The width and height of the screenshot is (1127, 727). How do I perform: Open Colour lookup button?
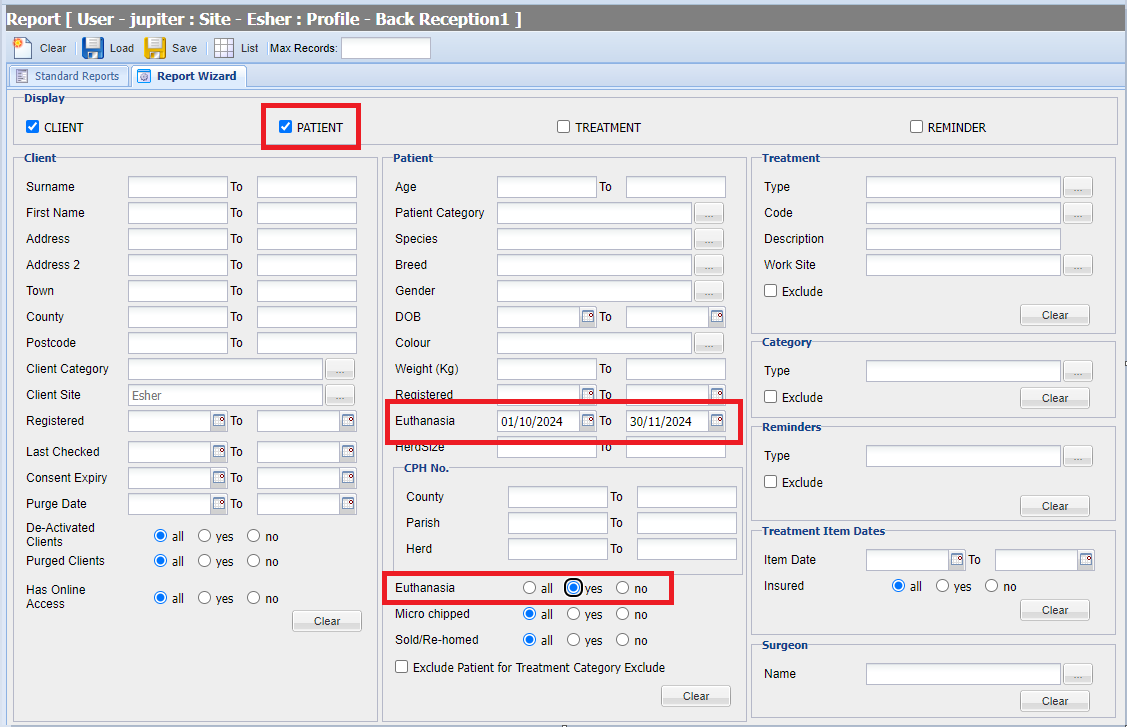pos(709,343)
